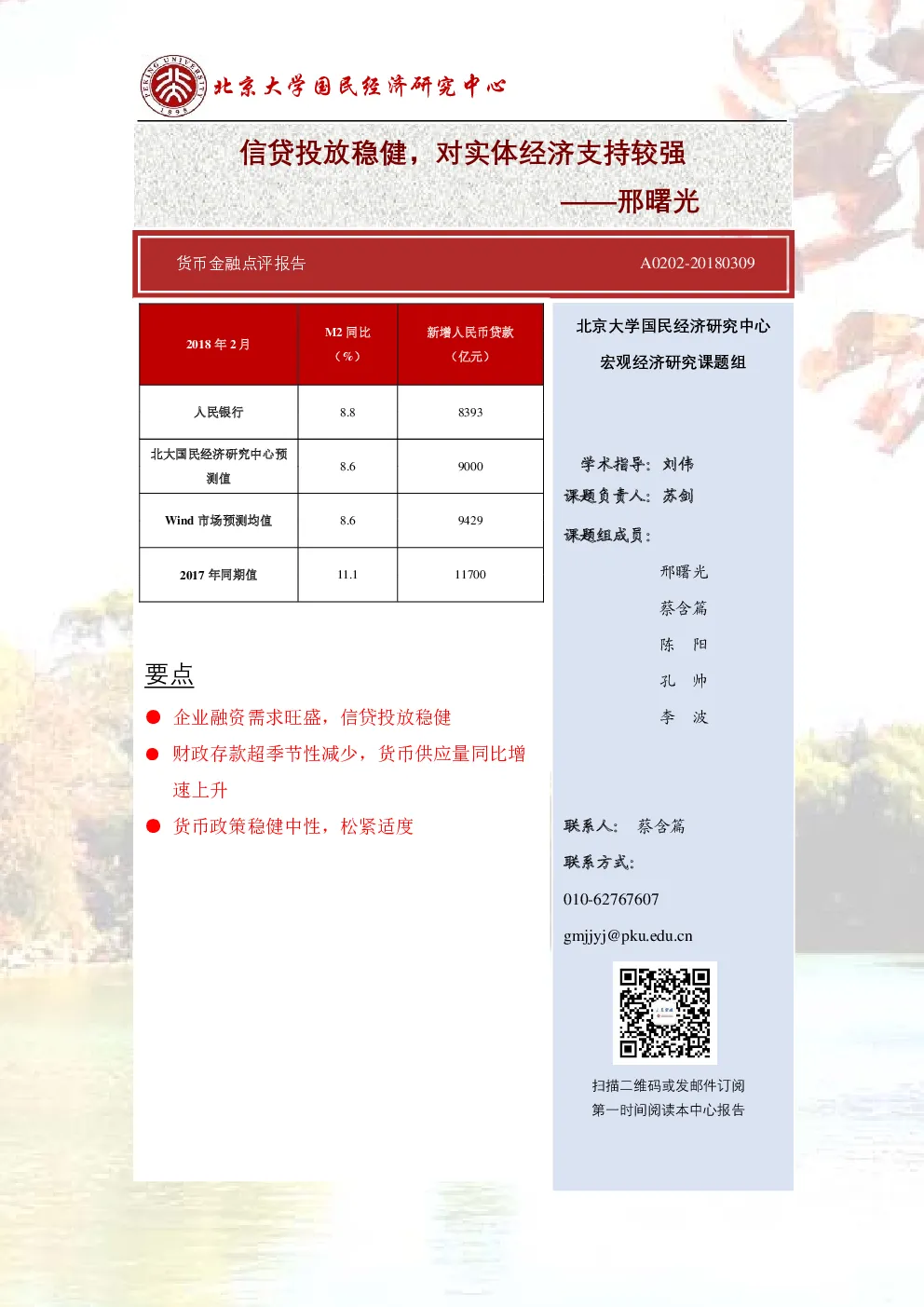Click the 联系方式 label

599,863
